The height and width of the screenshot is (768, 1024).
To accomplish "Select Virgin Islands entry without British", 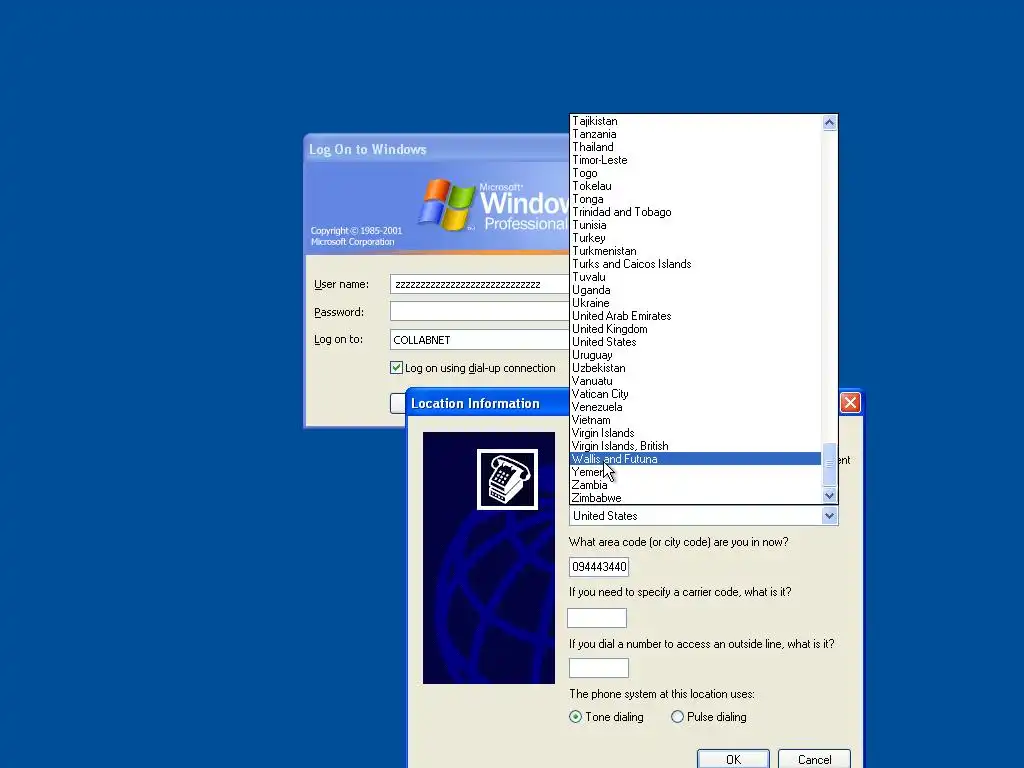I will click(x=696, y=433).
